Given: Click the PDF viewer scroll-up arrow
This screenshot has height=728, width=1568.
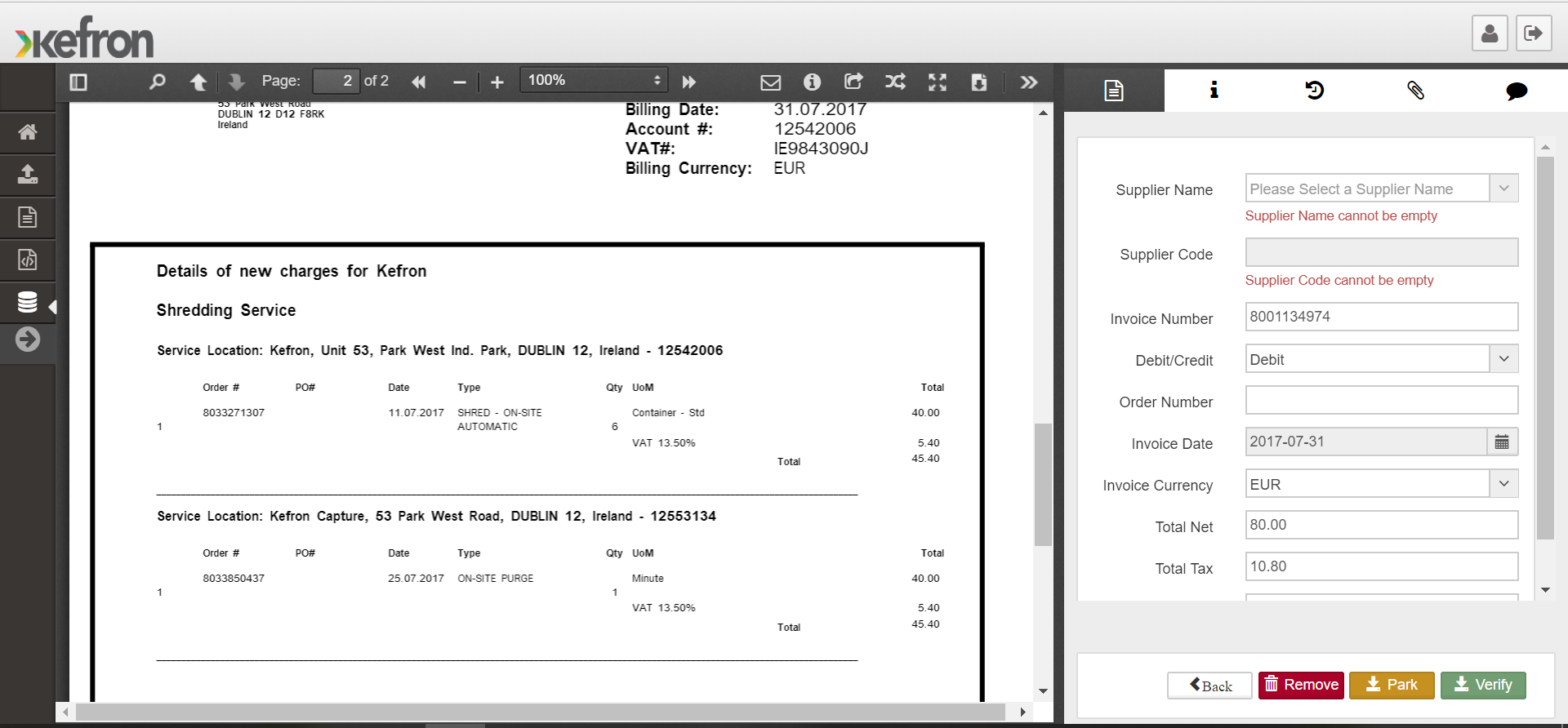Looking at the screenshot, I should 1043,113.
